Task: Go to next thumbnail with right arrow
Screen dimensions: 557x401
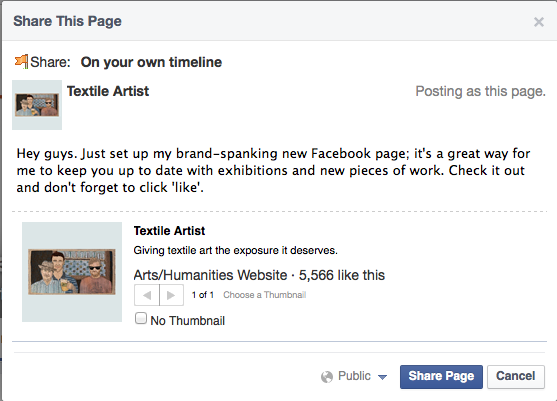Action: (172, 295)
